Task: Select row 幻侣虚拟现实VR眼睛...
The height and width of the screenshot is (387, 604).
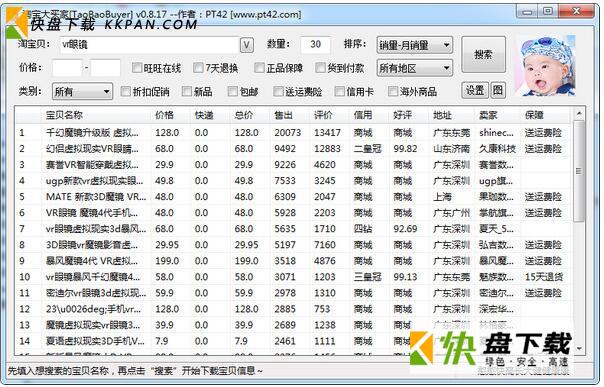Action: click(x=293, y=149)
